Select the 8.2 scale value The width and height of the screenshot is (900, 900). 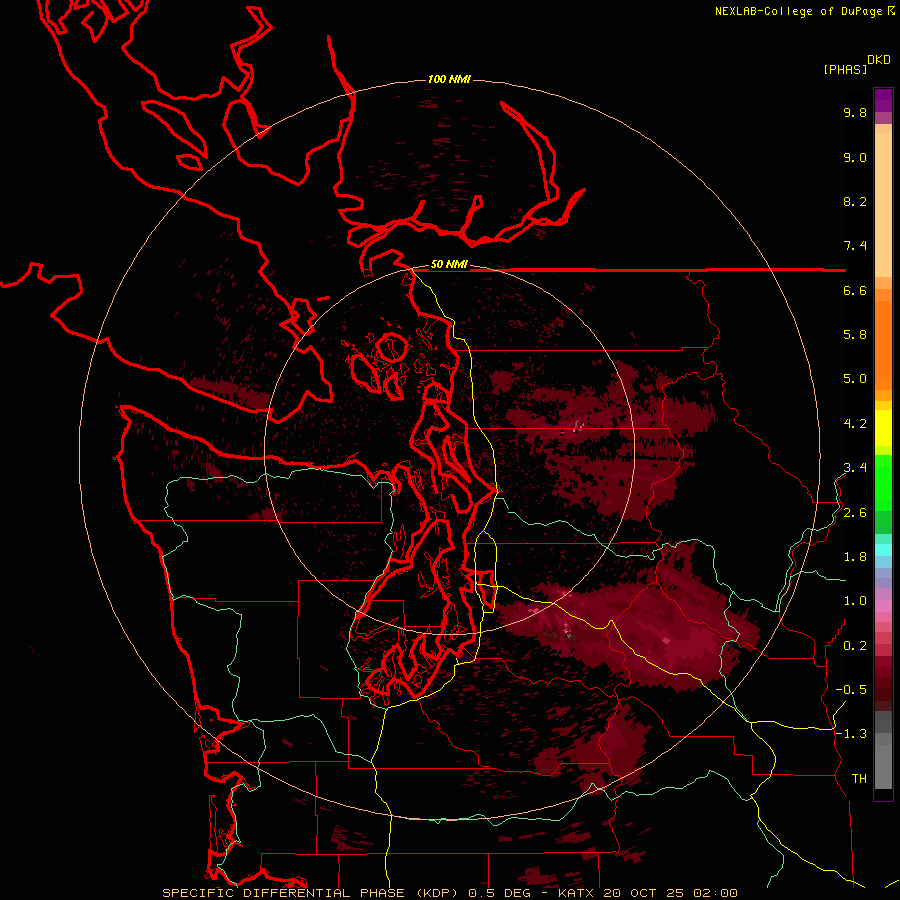(x=855, y=201)
